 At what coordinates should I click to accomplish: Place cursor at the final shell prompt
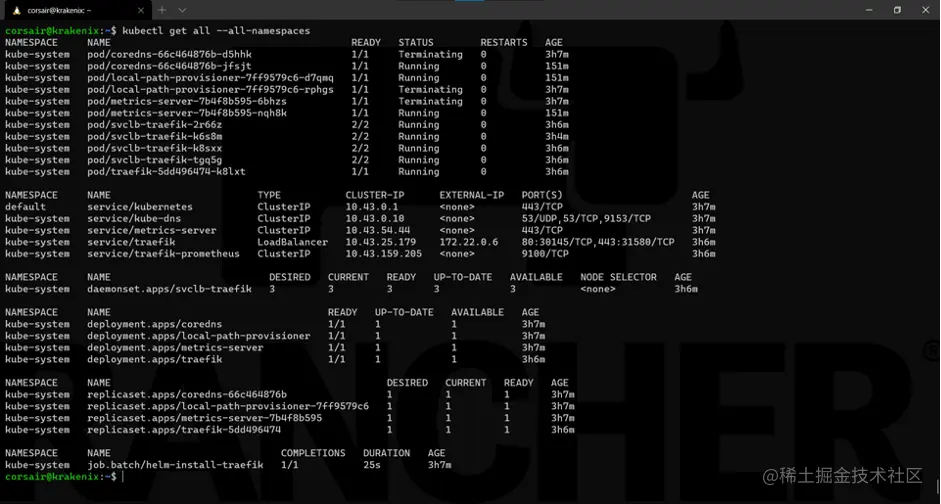pos(122,476)
